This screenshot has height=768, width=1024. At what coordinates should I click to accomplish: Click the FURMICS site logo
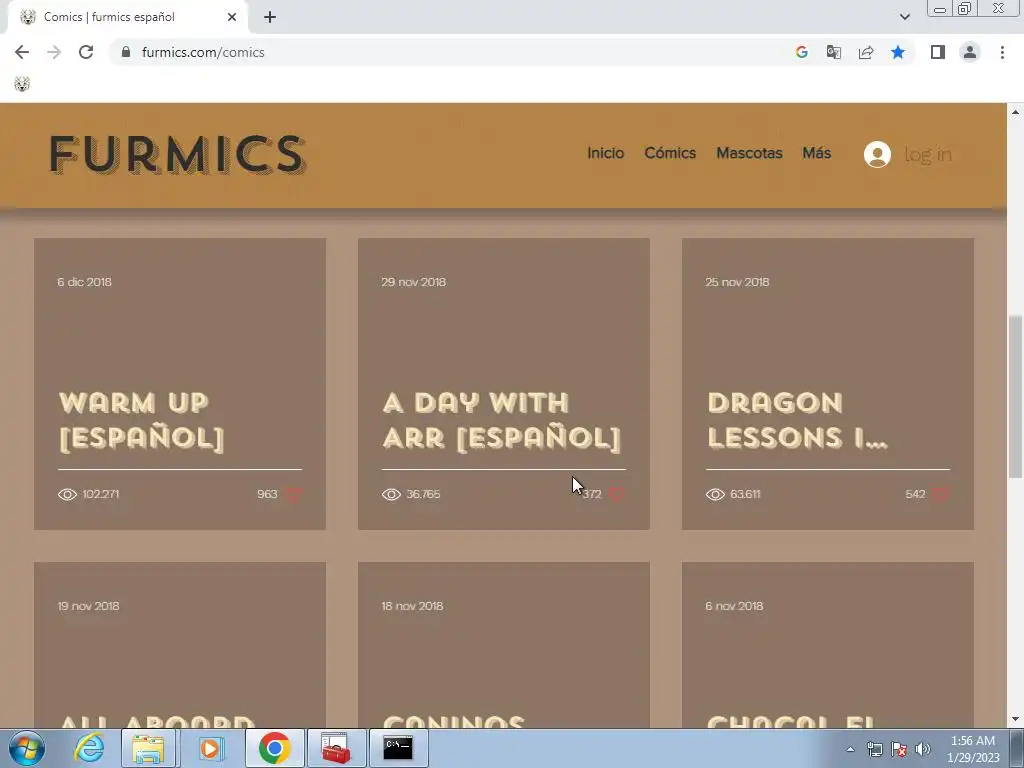click(178, 155)
